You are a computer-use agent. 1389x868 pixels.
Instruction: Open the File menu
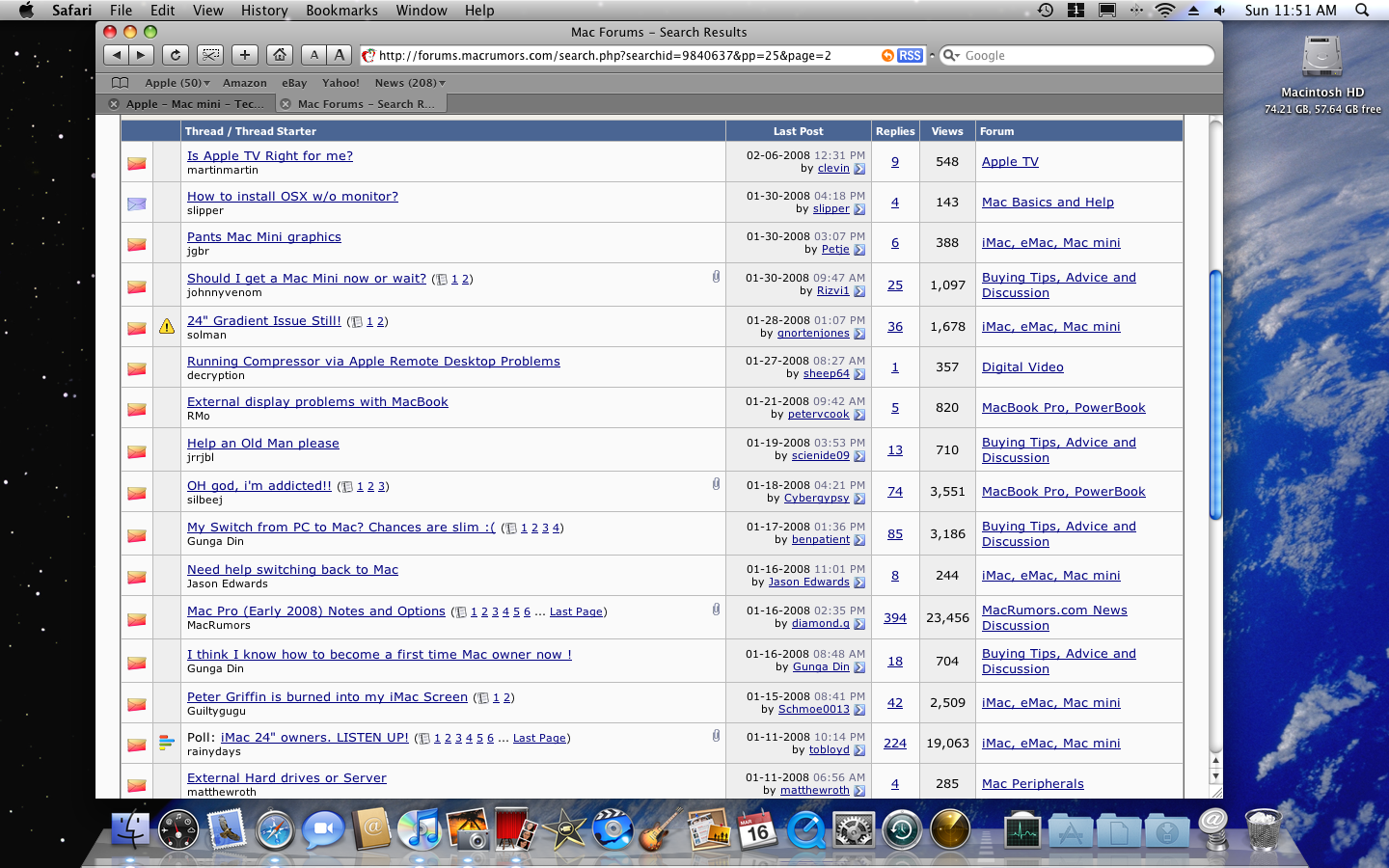121,10
